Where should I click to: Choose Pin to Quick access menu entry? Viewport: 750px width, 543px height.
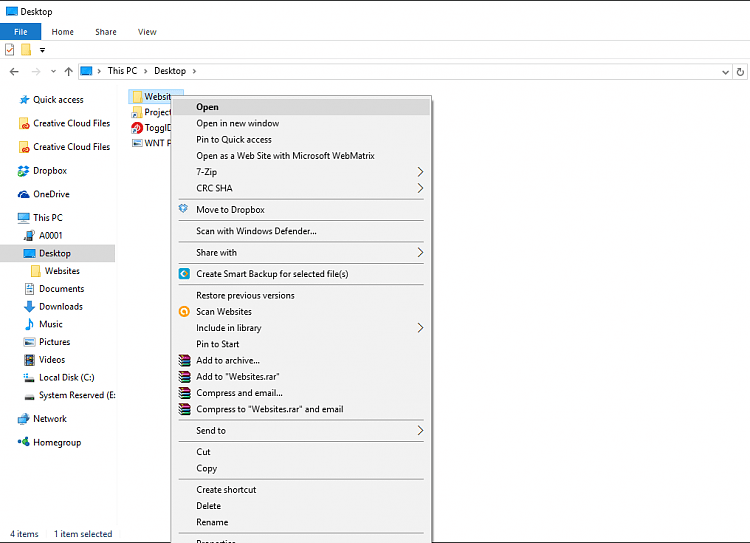234,140
